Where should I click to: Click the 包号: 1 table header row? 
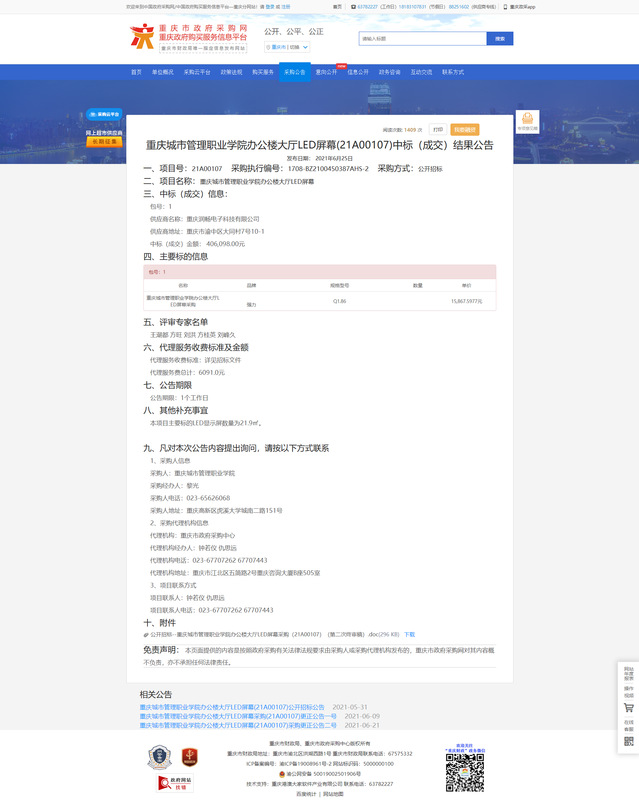320,272
